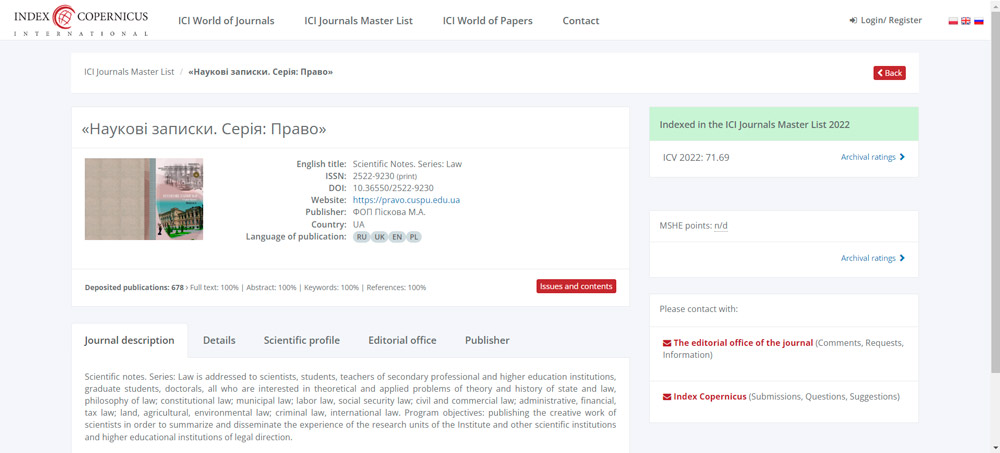Visit the pravo.cuspu.edu.ua website link

point(406,200)
